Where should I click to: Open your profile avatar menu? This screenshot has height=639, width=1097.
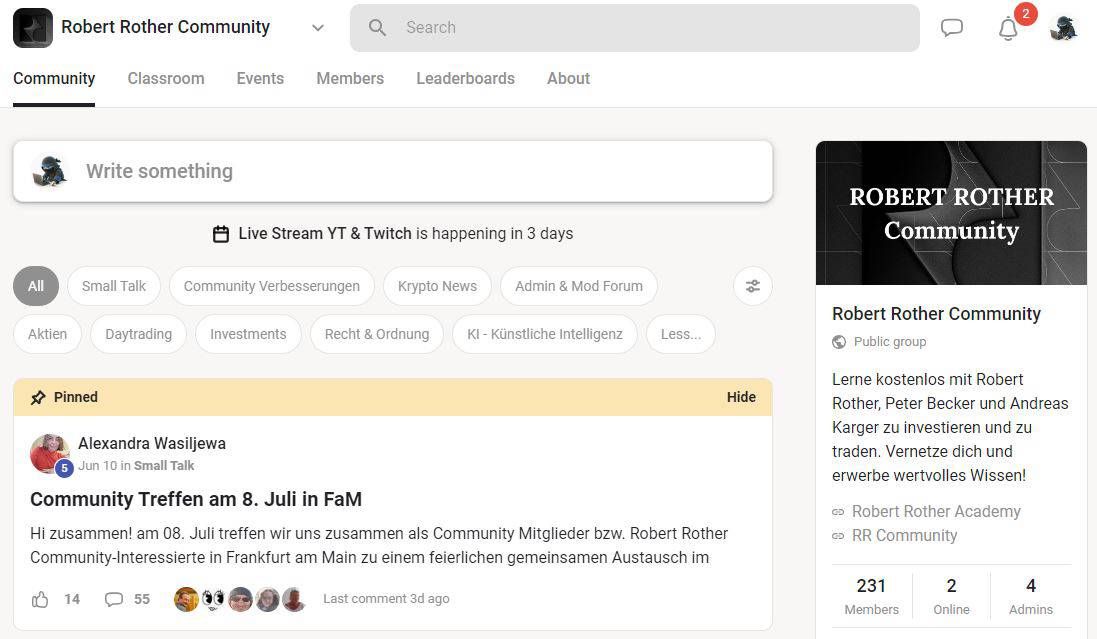(x=1063, y=28)
